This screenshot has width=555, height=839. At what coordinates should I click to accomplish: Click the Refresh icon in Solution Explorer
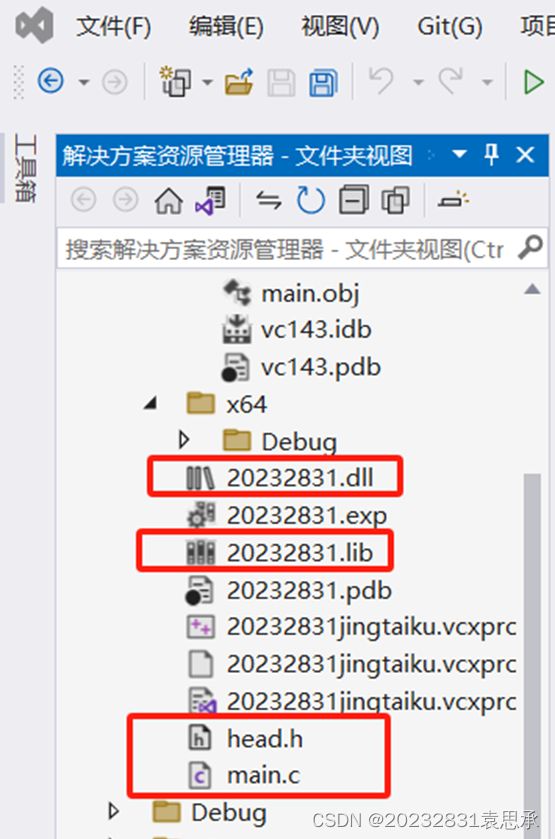(x=311, y=201)
